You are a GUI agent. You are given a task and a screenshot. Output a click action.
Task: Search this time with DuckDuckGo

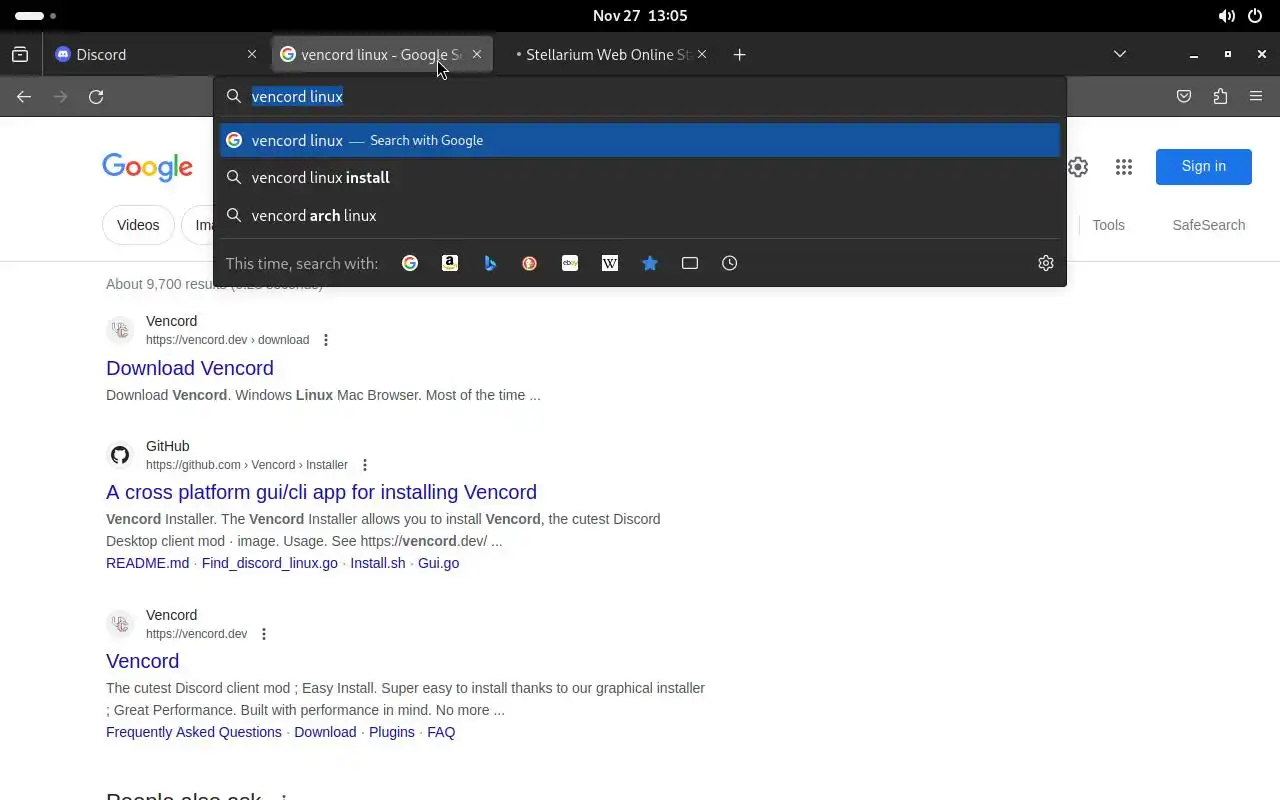(x=530, y=263)
